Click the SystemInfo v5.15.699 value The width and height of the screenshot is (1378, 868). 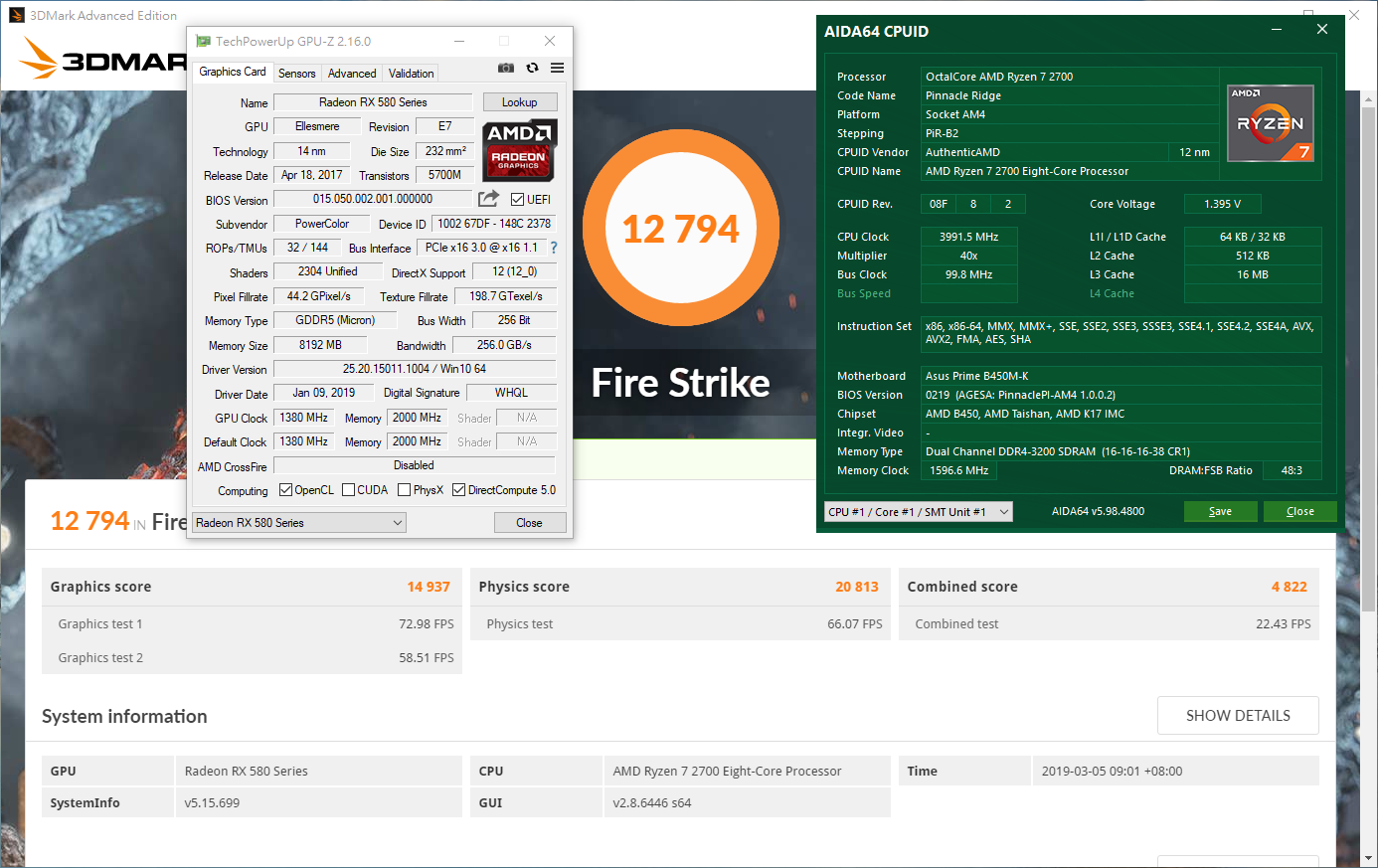coord(318,802)
